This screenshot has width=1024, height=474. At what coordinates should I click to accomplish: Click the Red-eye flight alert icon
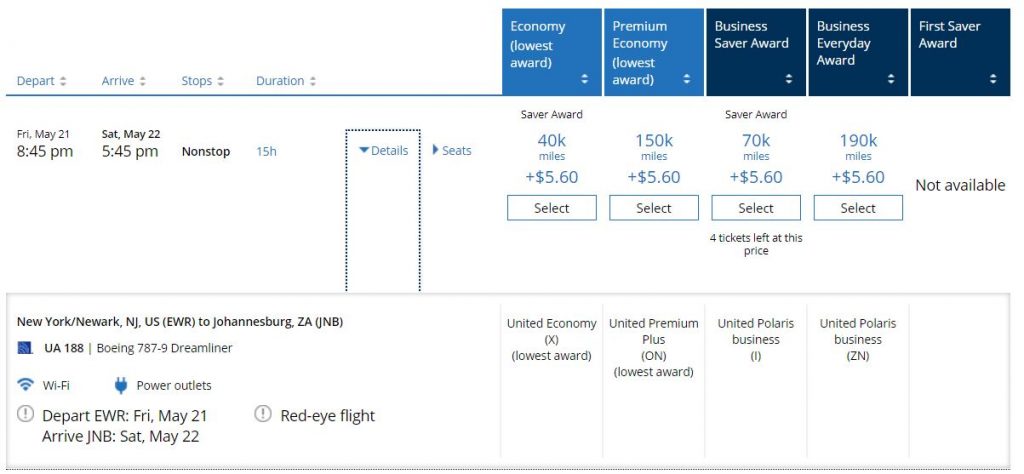263,414
